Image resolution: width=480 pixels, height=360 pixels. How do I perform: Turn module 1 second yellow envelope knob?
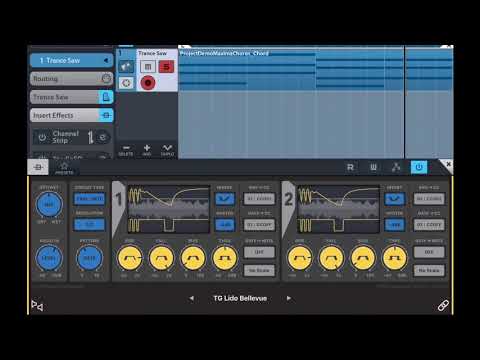coord(161,258)
